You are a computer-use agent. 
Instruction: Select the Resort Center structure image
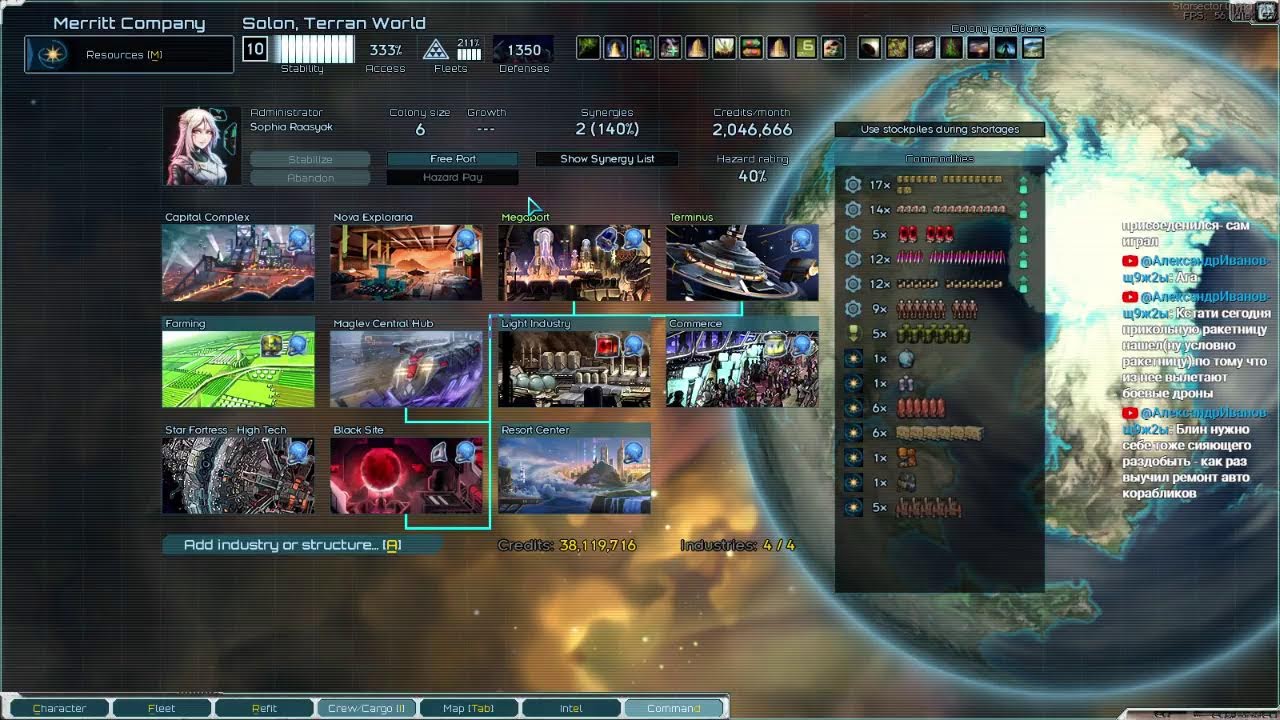point(574,475)
